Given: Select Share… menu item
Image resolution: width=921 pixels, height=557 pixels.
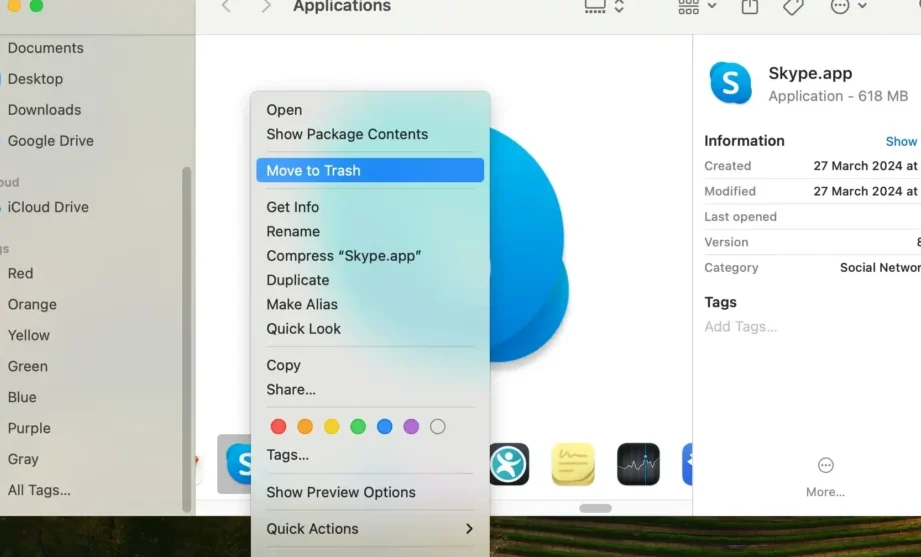Looking at the screenshot, I should click(x=370, y=390).
